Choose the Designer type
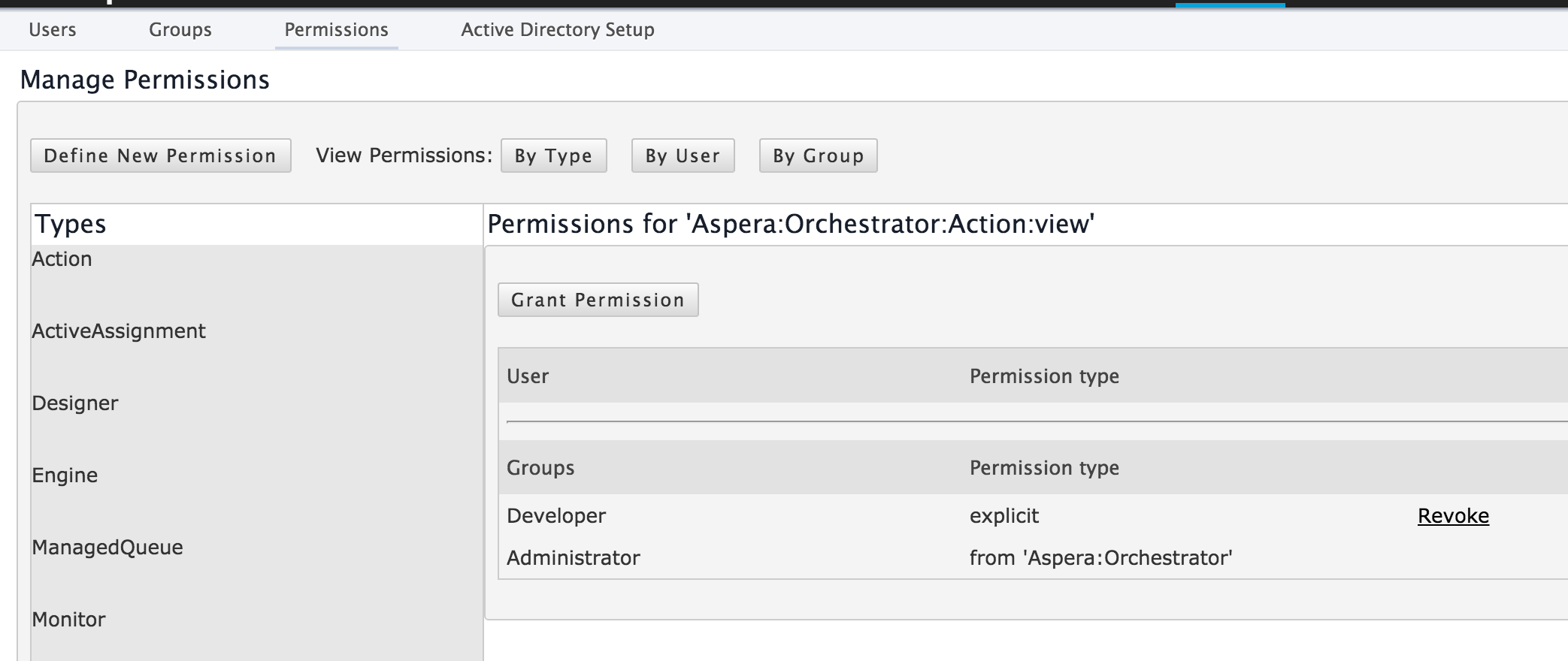Screen dimensions: 1568x661 coord(75,403)
